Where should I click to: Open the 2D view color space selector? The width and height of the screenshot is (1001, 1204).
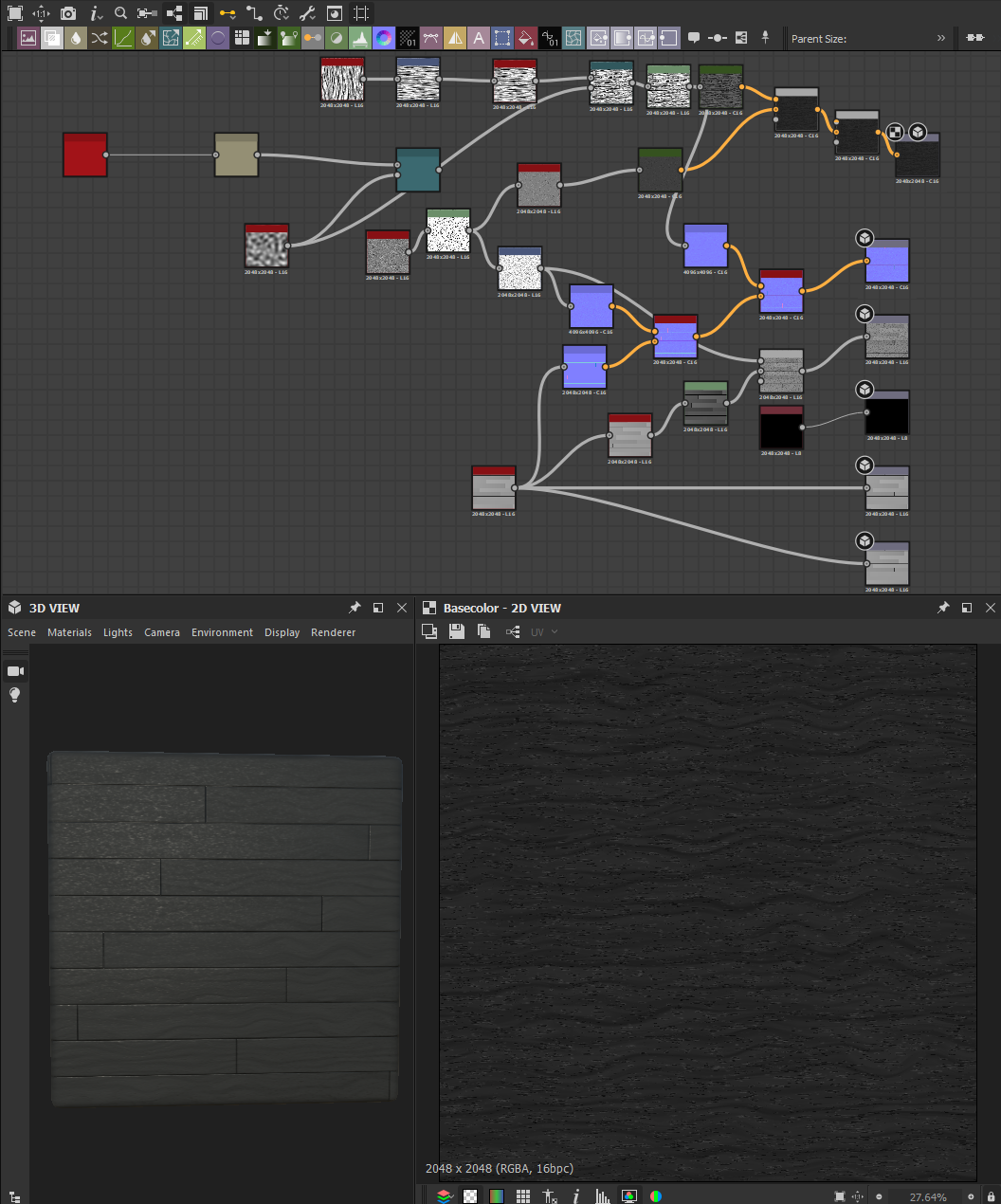coord(629,1196)
